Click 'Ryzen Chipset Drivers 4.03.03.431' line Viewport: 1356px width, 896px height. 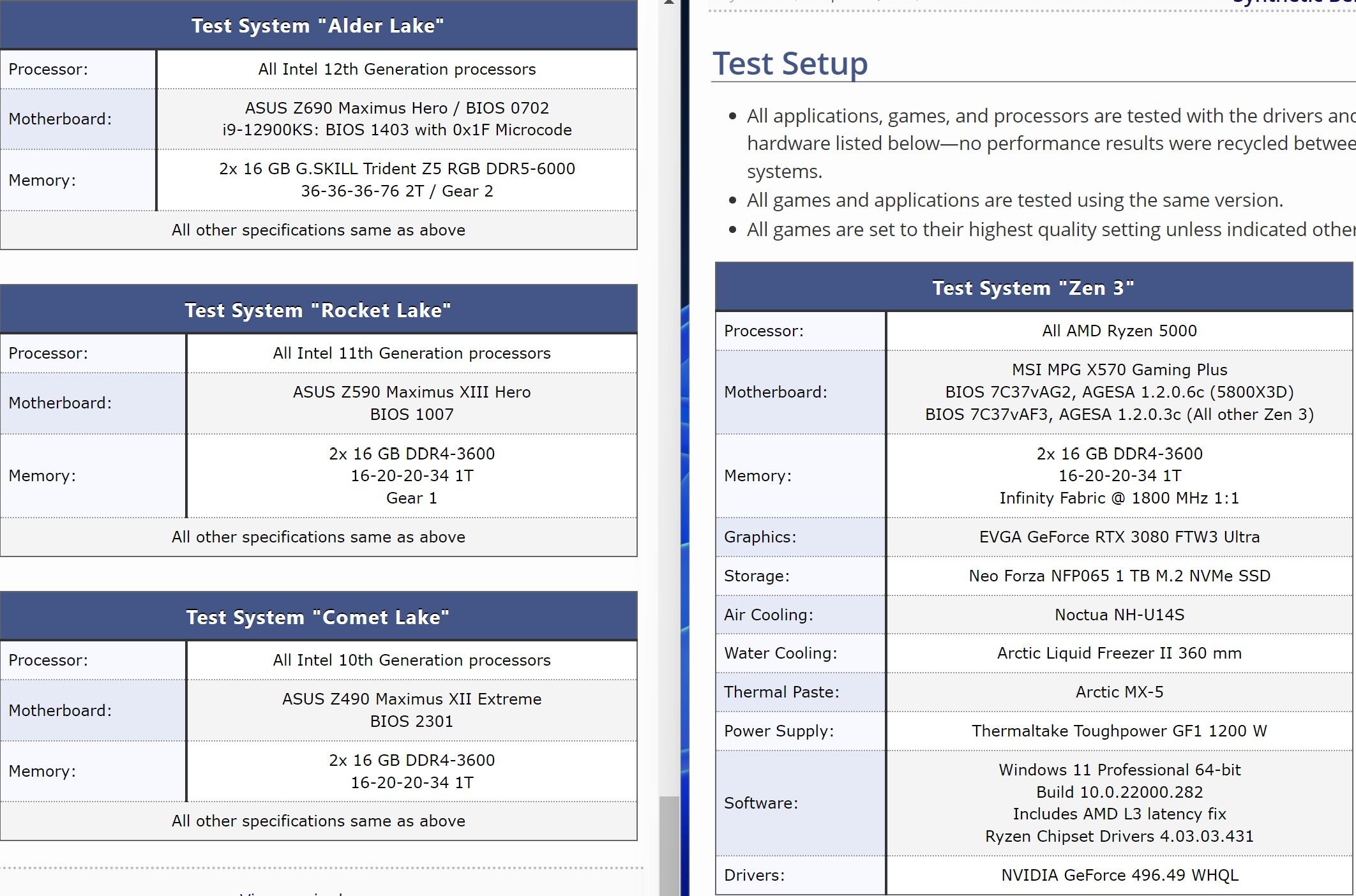click(1120, 836)
